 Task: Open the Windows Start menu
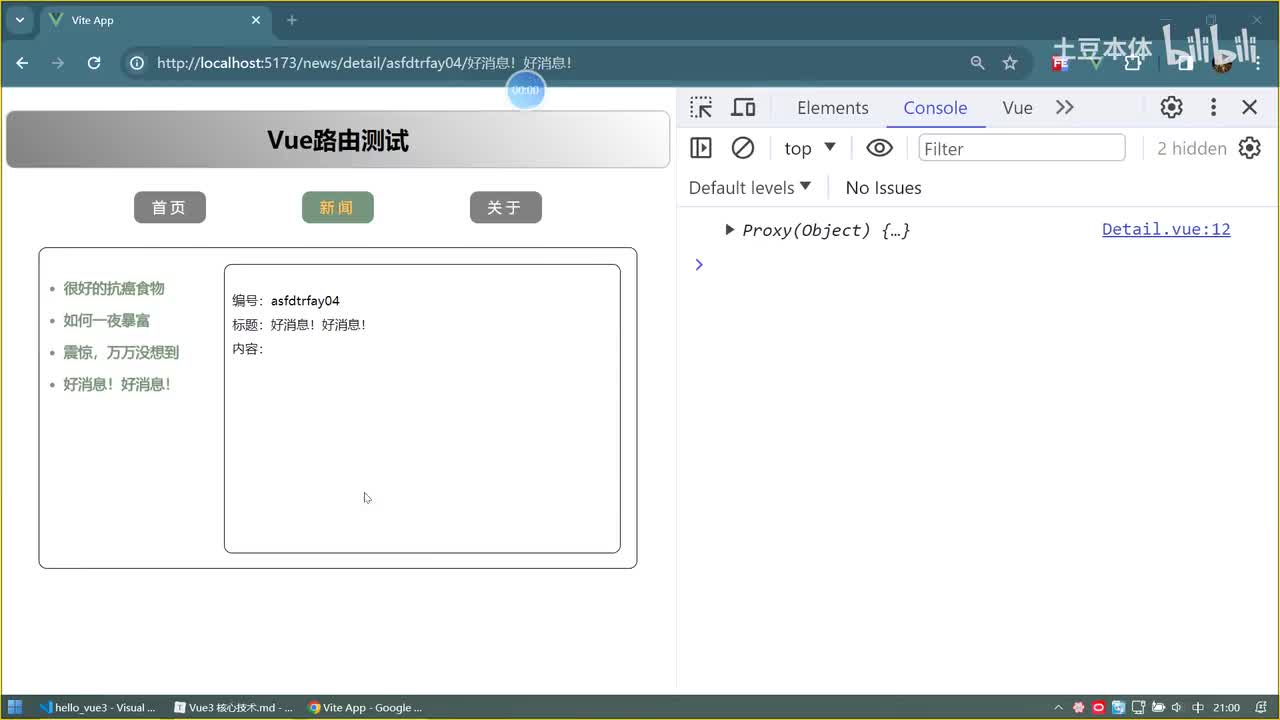pos(15,707)
